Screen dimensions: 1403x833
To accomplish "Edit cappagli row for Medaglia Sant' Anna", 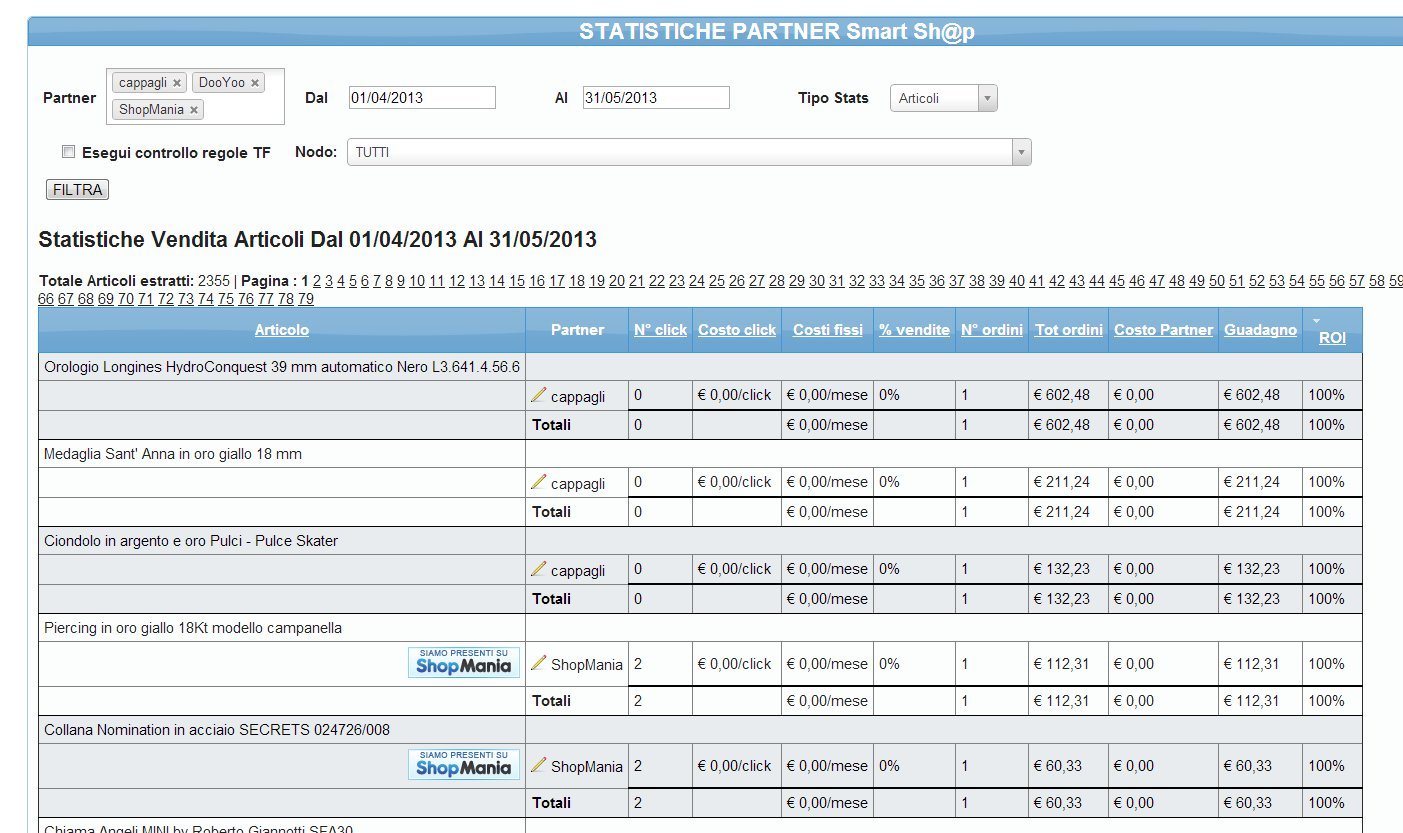I will point(539,482).
